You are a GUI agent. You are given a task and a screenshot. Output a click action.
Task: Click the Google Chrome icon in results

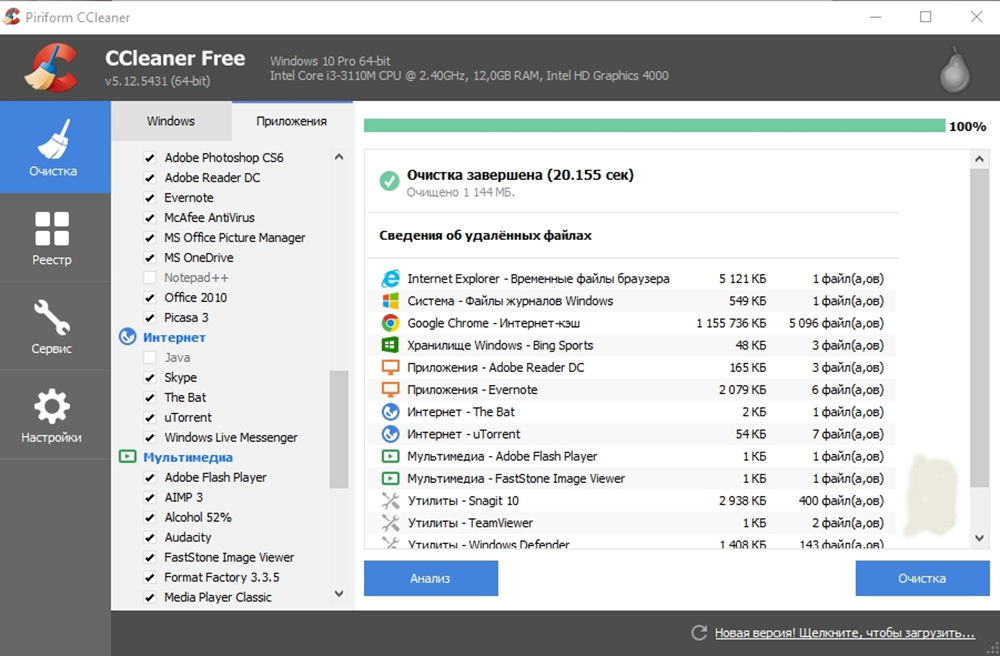390,323
